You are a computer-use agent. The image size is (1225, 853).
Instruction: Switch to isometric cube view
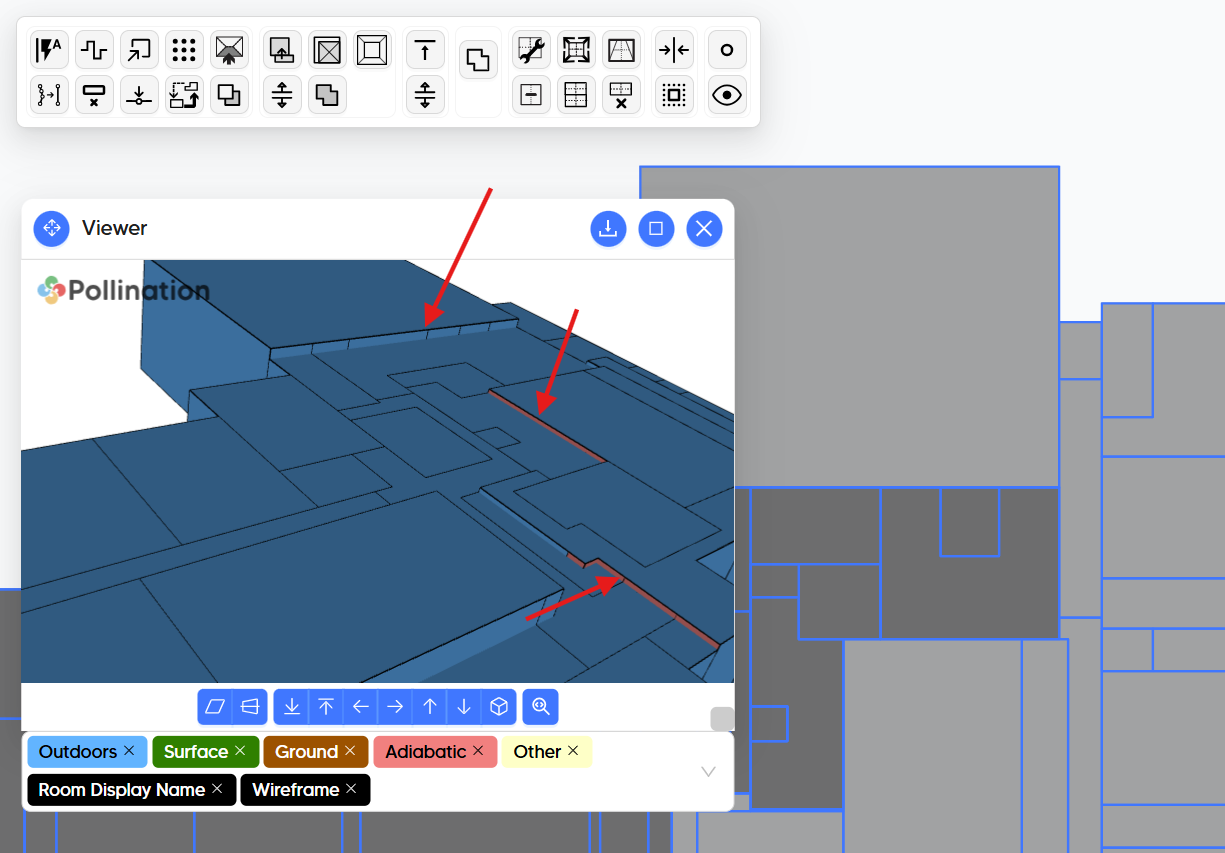tap(498, 707)
